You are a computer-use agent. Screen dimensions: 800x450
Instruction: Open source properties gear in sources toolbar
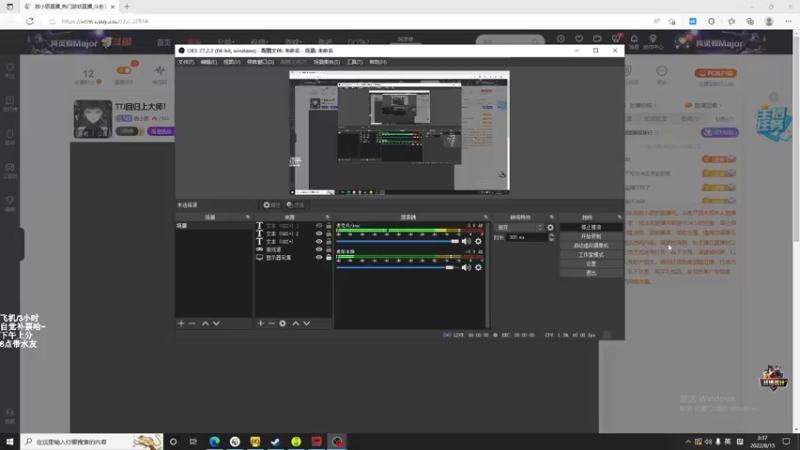[x=283, y=323]
